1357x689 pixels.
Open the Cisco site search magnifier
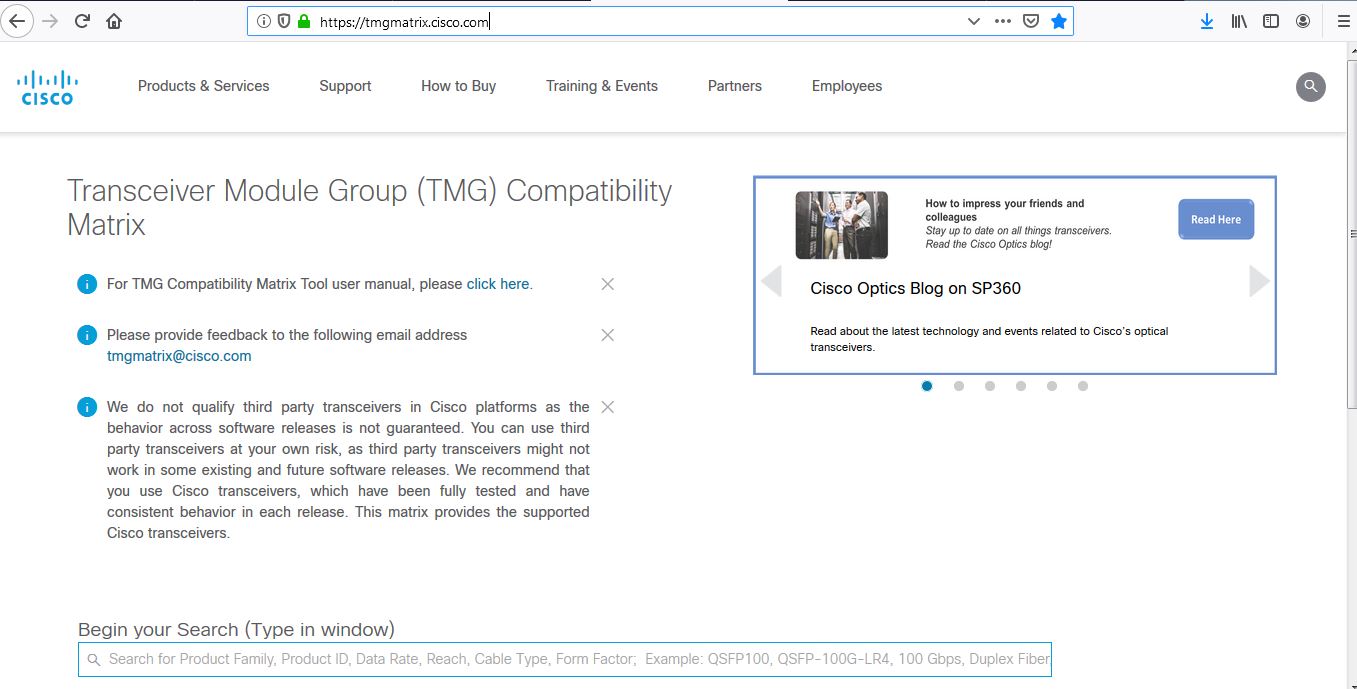1310,87
